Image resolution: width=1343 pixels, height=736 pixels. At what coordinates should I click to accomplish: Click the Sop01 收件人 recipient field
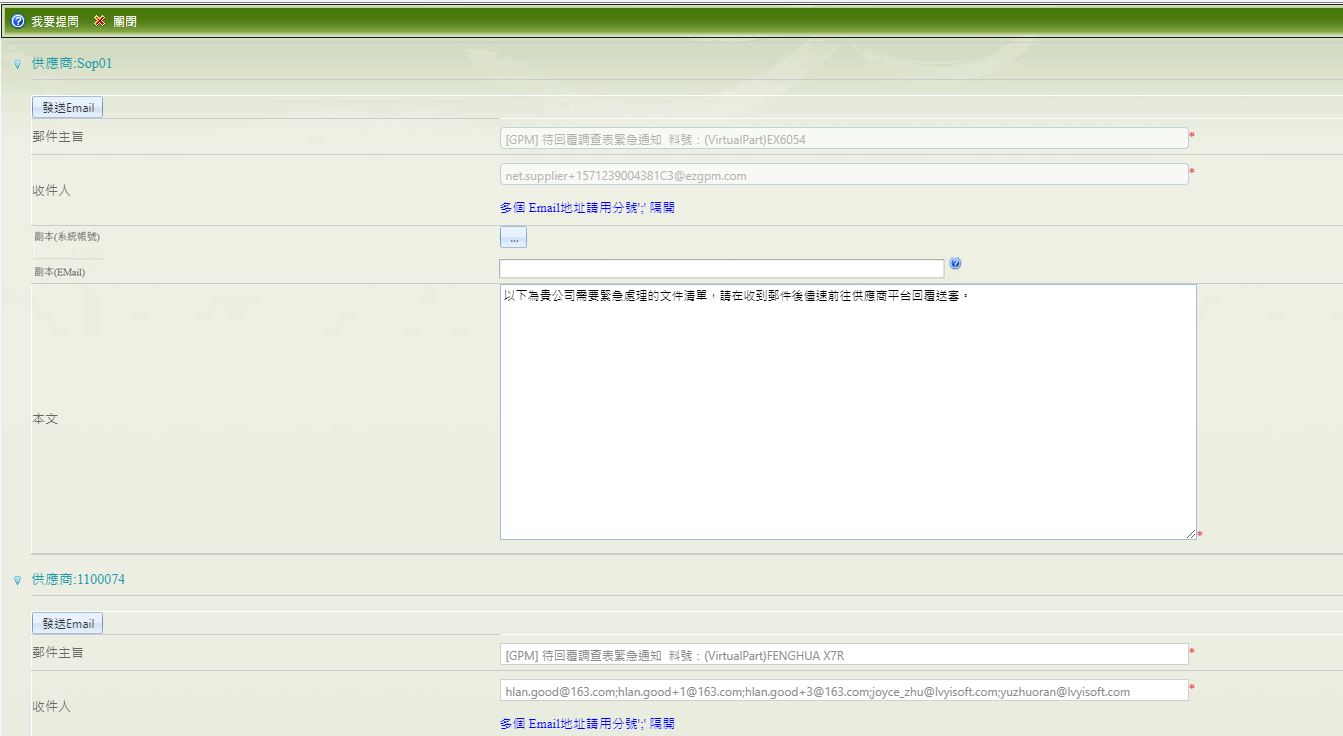[x=844, y=175]
